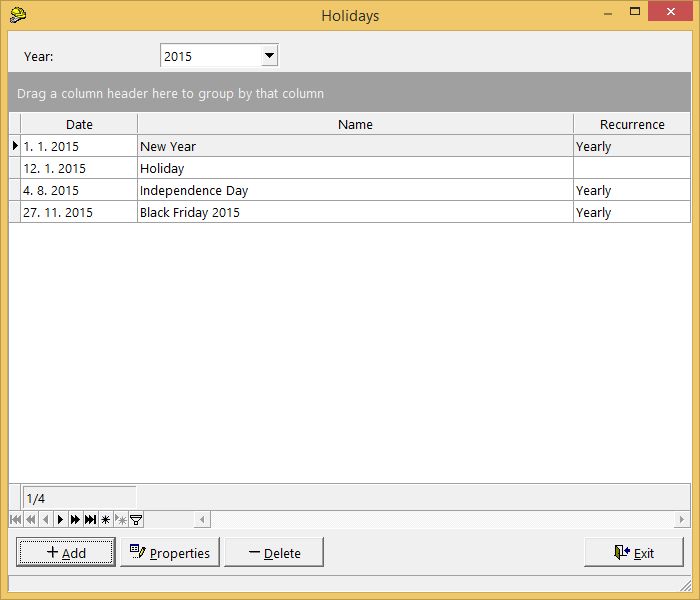Click the horizontal scrollbar right arrow
Viewport: 700px width, 600px height.
pyautogui.click(x=682, y=519)
